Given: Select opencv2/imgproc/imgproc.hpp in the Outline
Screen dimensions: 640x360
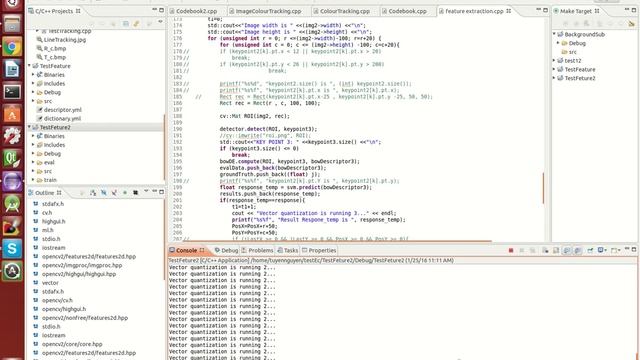Looking at the screenshot, I should click(82, 265).
